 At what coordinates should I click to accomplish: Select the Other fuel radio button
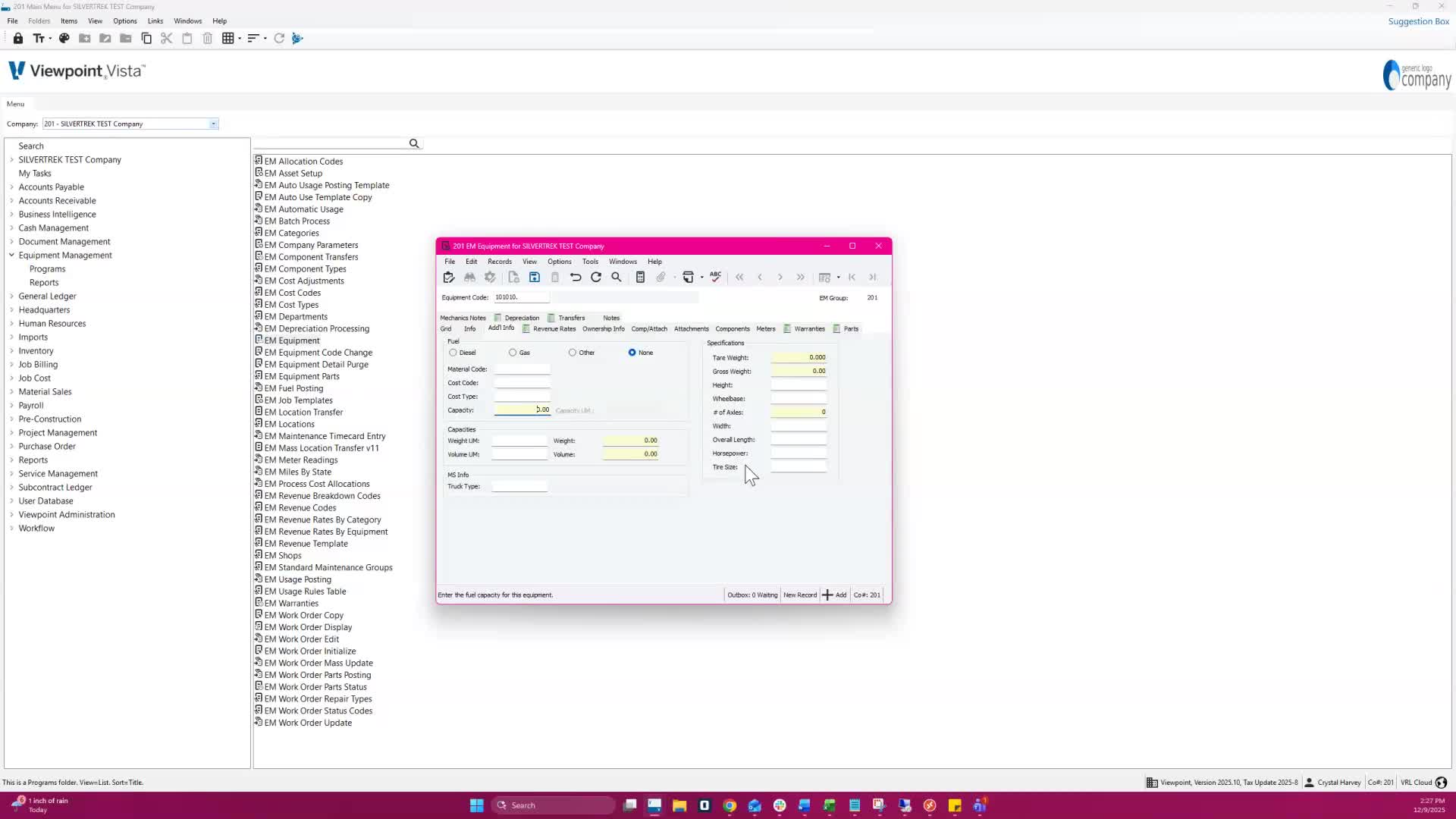(x=573, y=353)
